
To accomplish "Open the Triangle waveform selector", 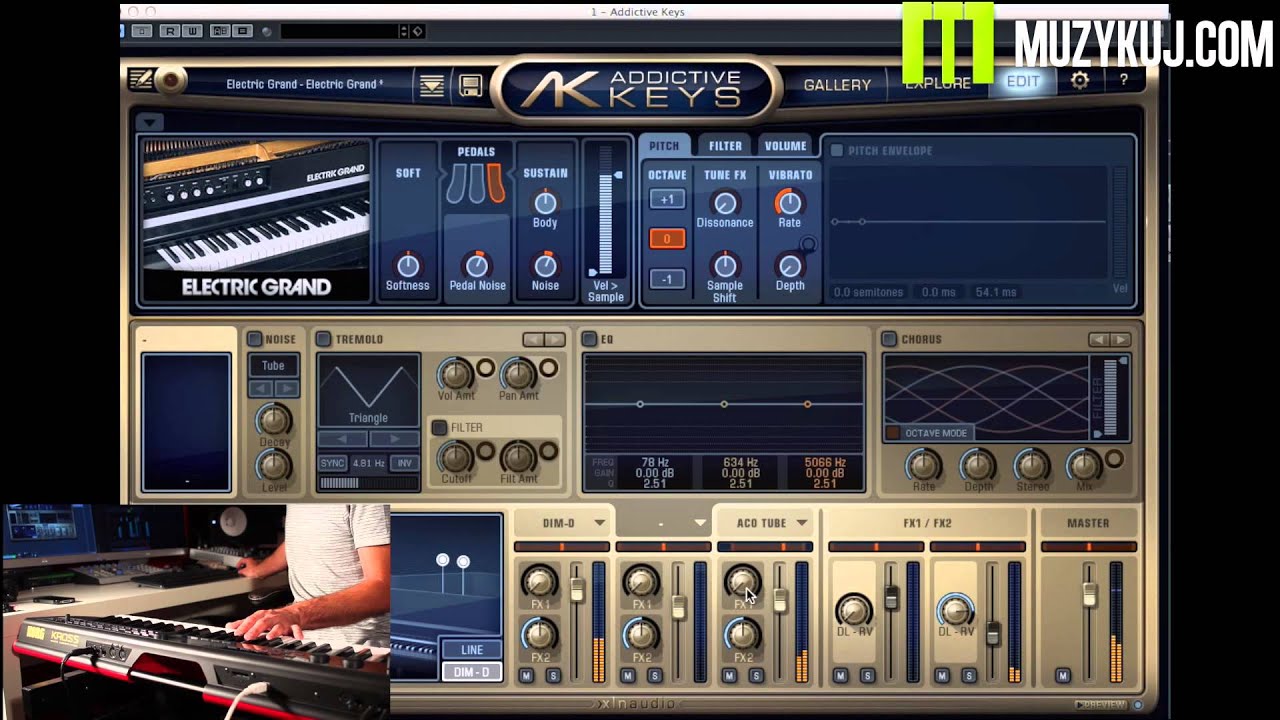I will (x=368, y=391).
